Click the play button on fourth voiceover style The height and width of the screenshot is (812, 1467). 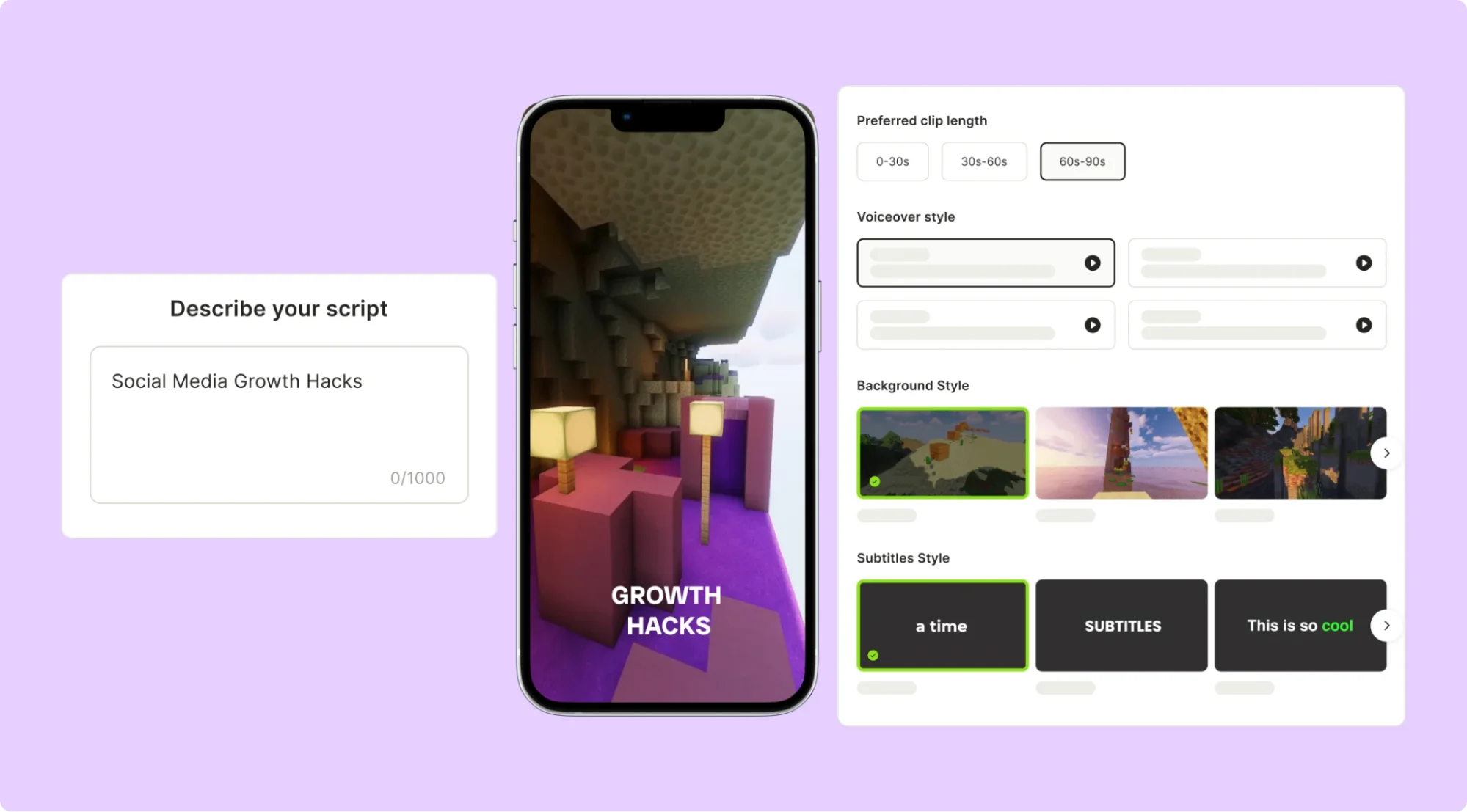[x=1363, y=324]
